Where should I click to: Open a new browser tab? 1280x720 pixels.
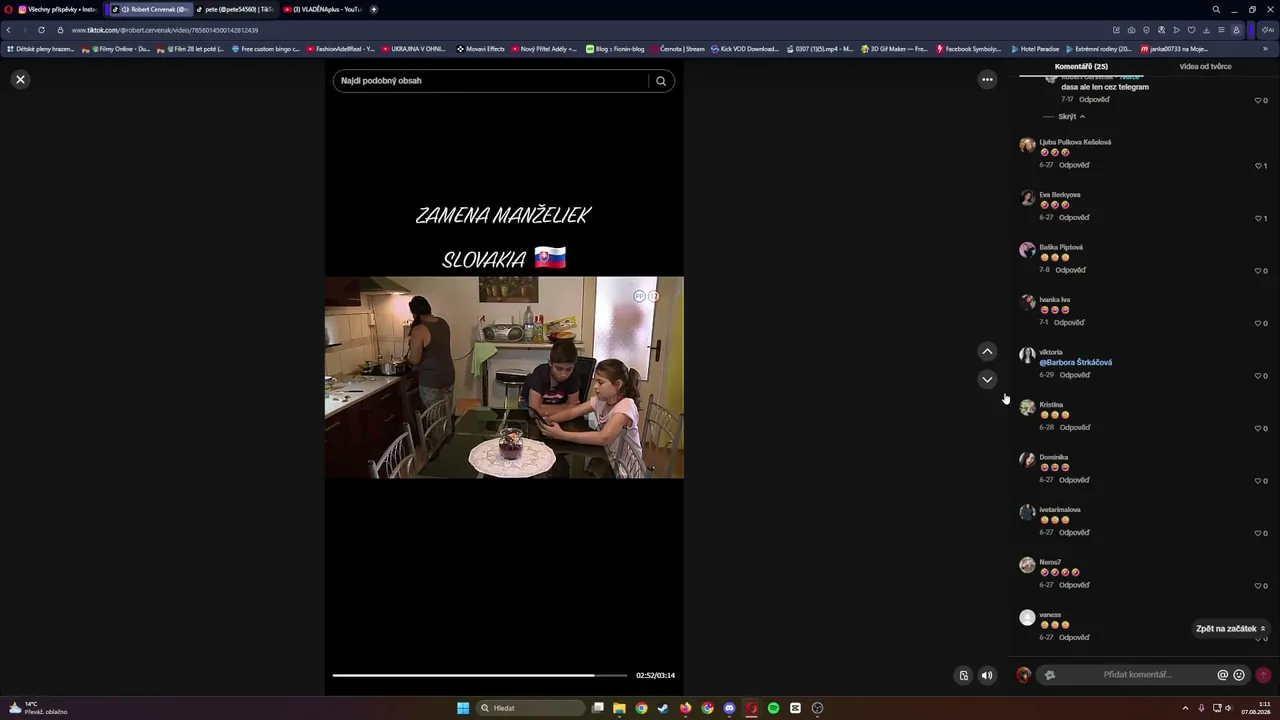pyautogui.click(x=374, y=9)
